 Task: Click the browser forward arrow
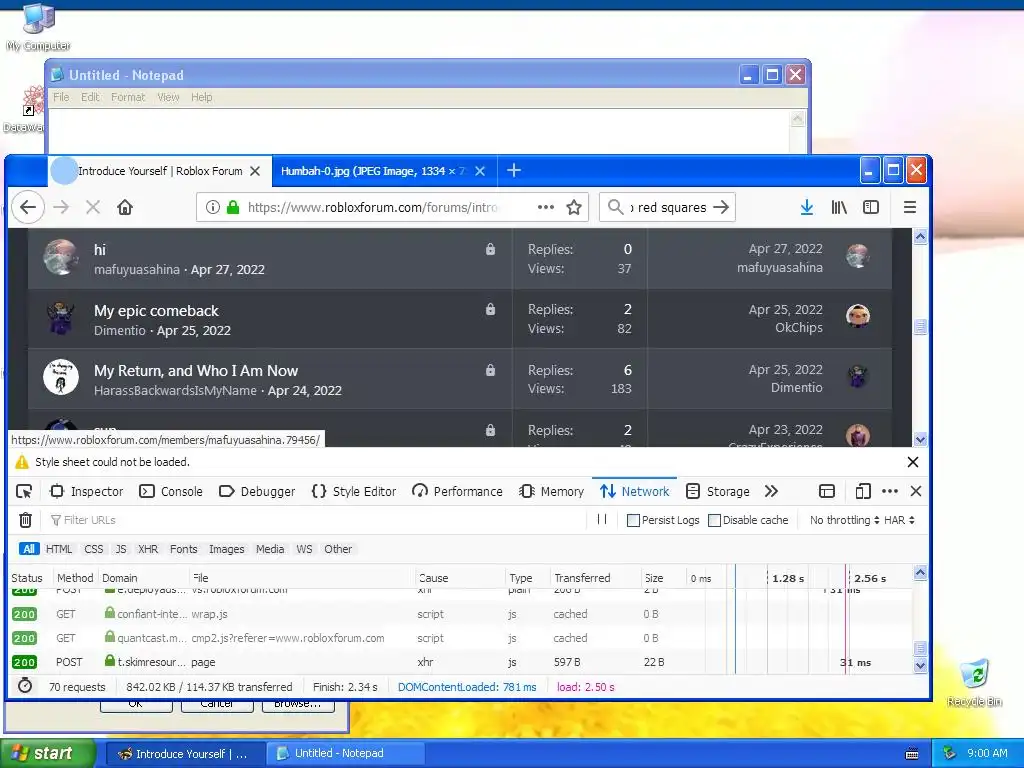[61, 208]
